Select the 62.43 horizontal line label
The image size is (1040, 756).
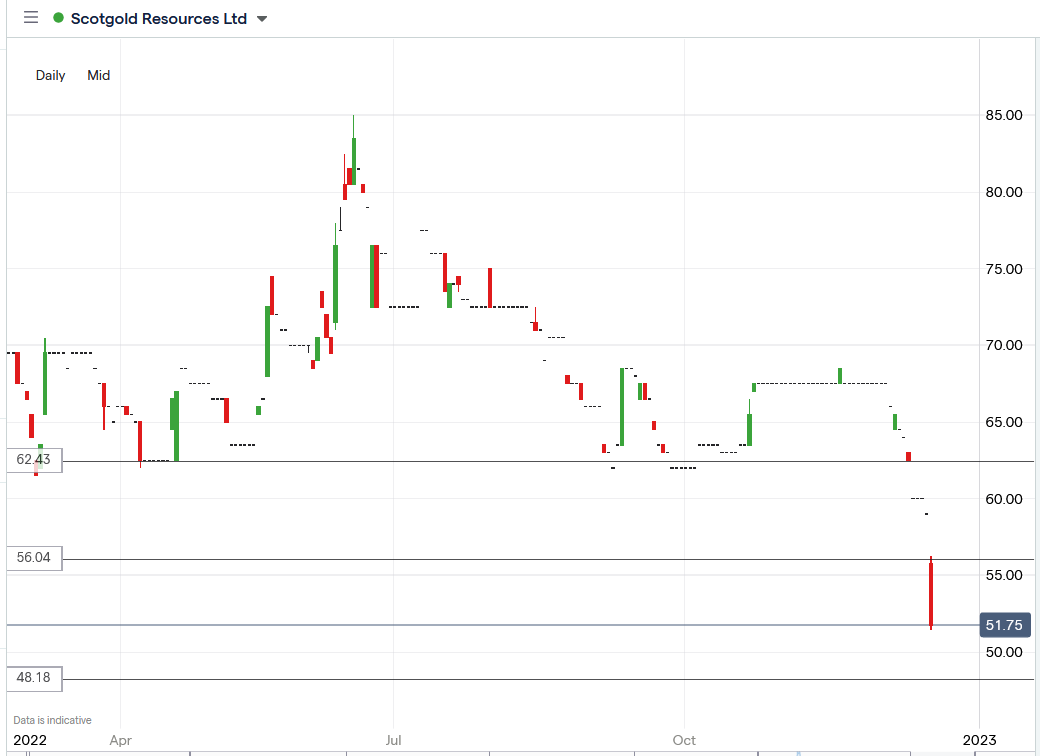(34, 460)
